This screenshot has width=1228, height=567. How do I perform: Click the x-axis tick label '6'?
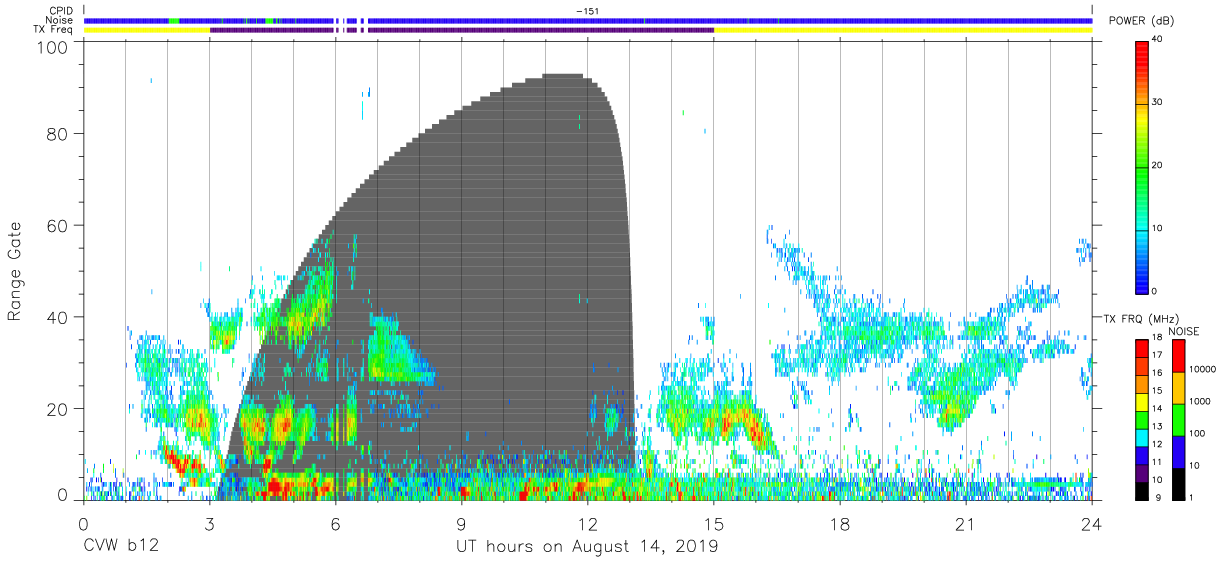tap(336, 525)
